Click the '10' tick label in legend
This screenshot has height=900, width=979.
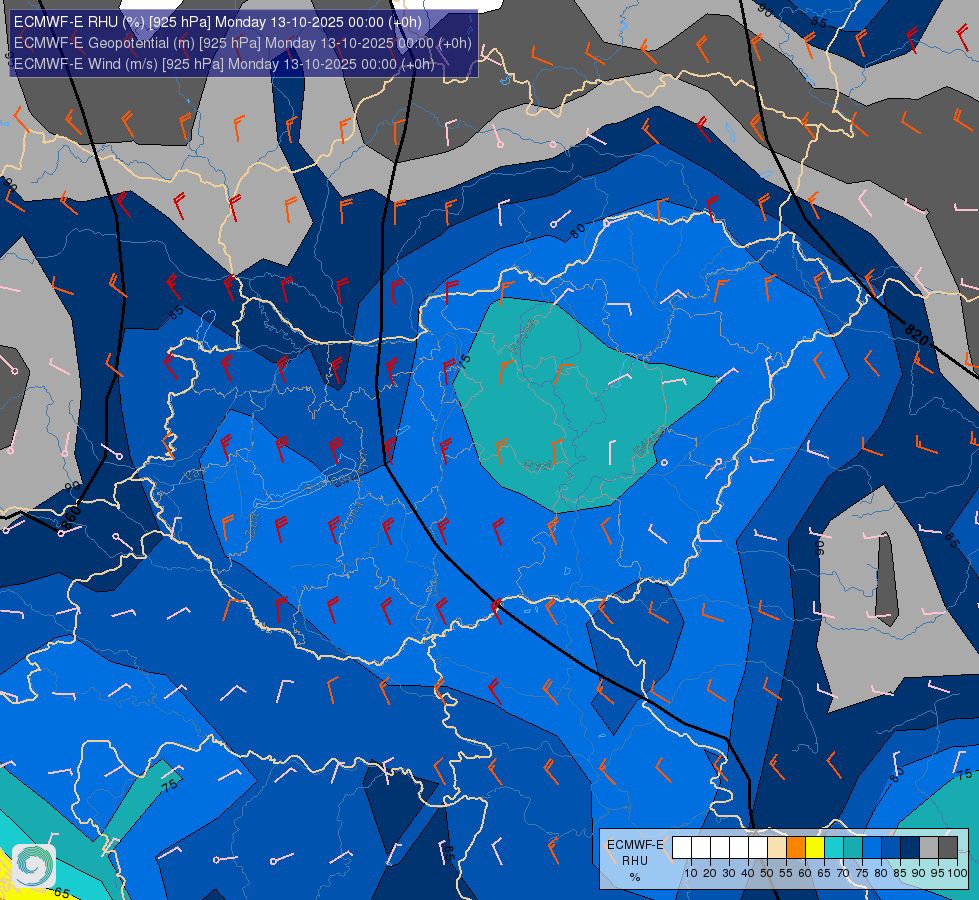point(691,873)
